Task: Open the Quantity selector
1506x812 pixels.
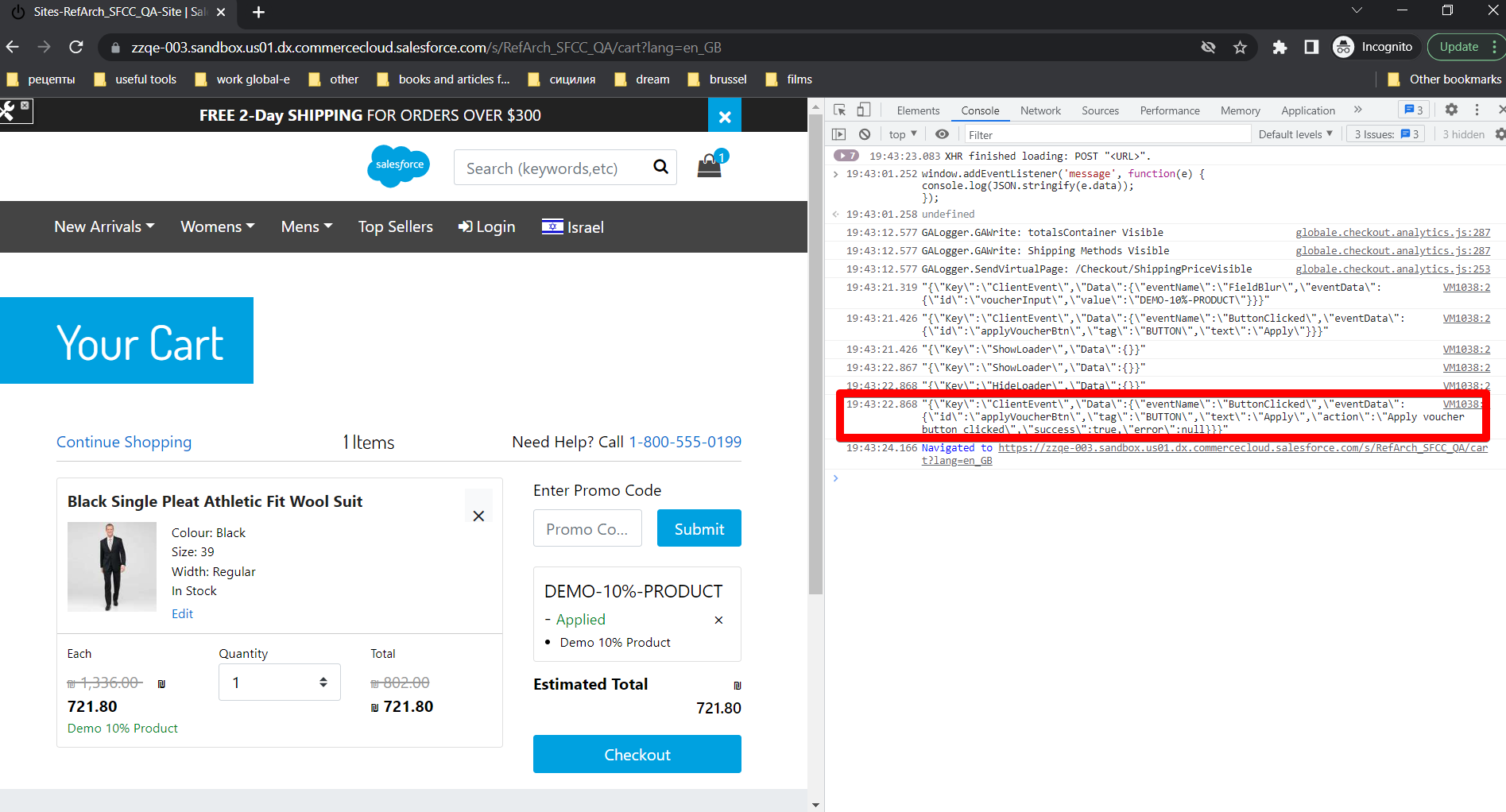Action: click(x=280, y=682)
